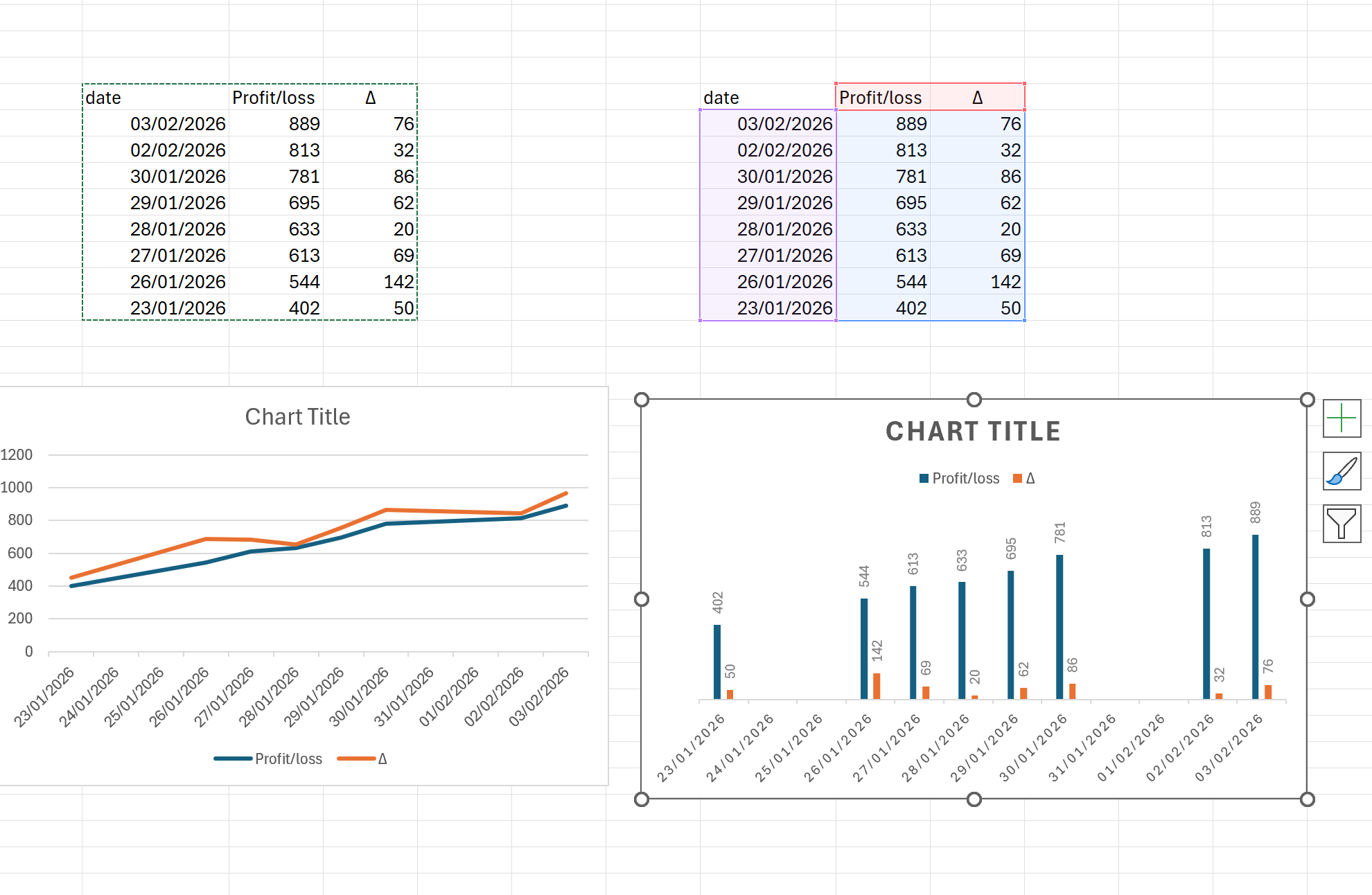Click the 544 data label on bar chart

pyautogui.click(x=864, y=576)
